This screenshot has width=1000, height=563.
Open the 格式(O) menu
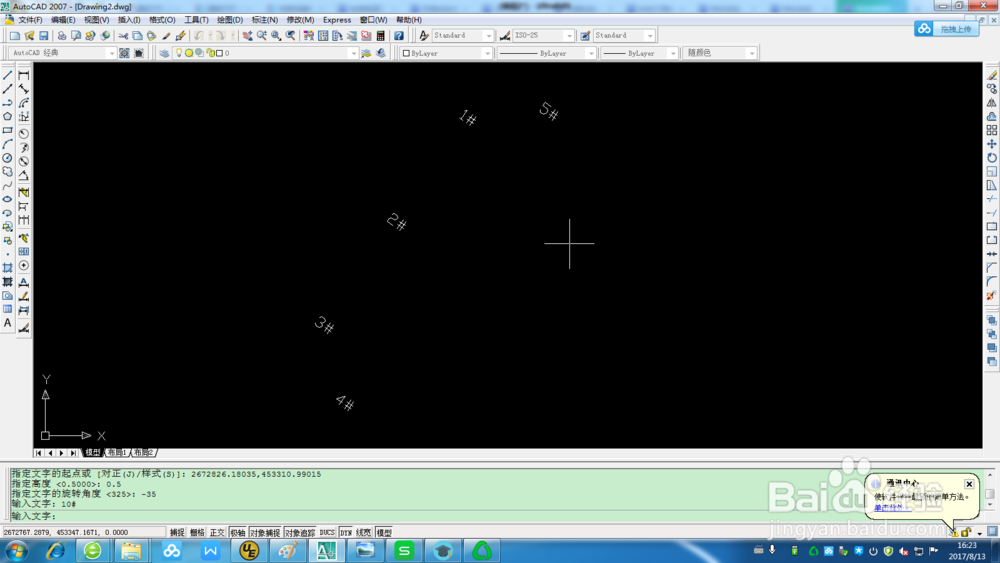[x=162, y=20]
